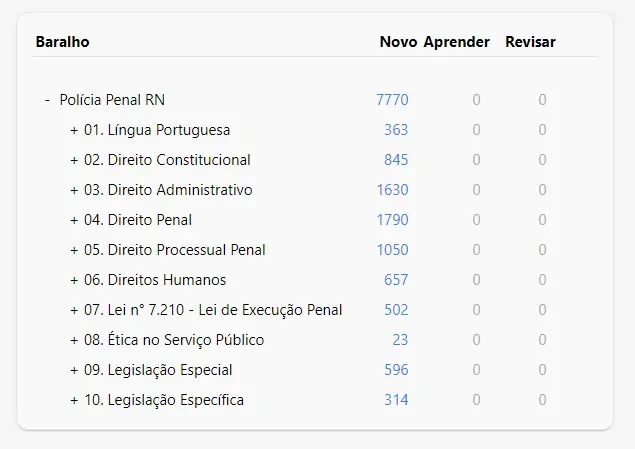Click new count 845 for Direito Constitucional

pos(396,160)
